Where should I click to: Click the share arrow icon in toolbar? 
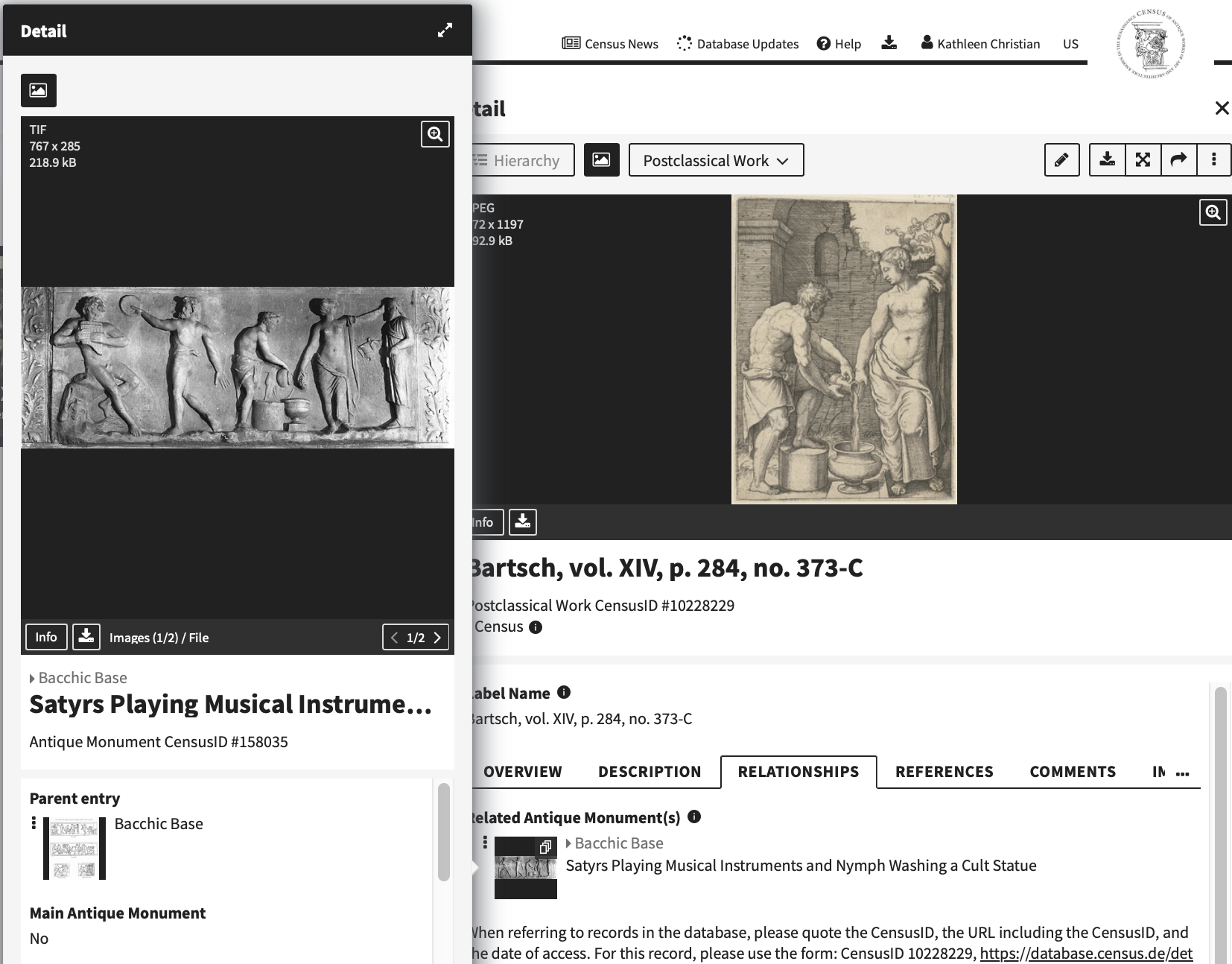pyautogui.click(x=1178, y=160)
